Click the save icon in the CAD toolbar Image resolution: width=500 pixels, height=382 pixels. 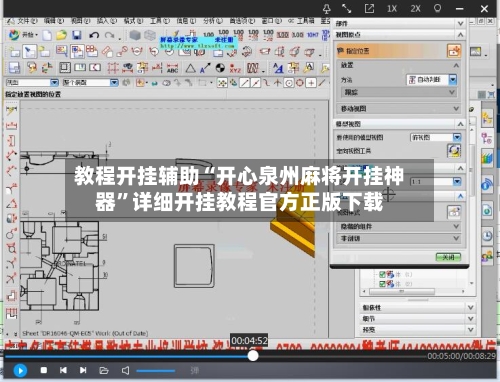point(77,35)
